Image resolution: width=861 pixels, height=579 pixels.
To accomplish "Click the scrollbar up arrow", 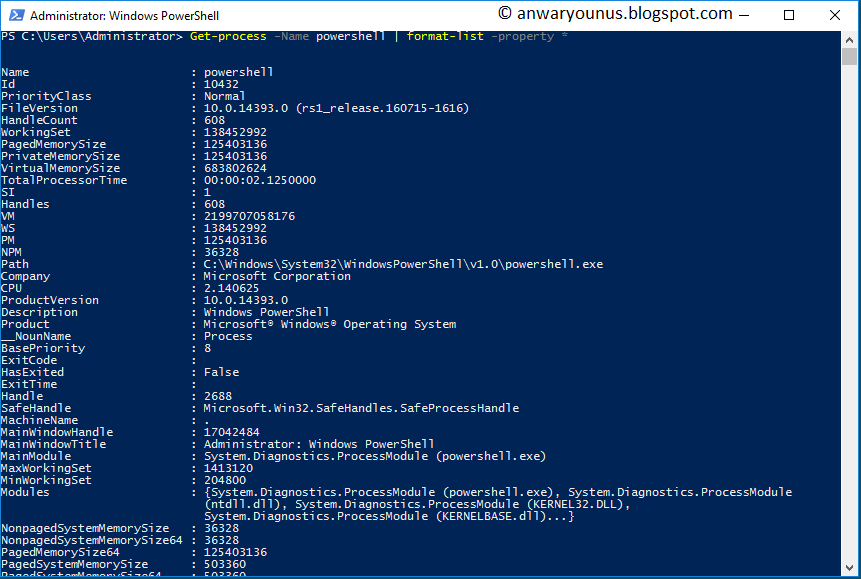I will click(850, 38).
